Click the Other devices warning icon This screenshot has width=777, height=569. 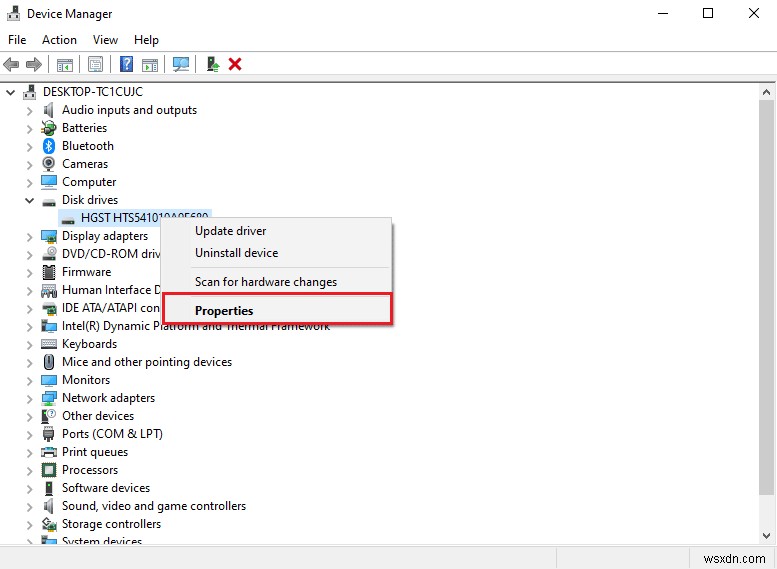click(49, 416)
